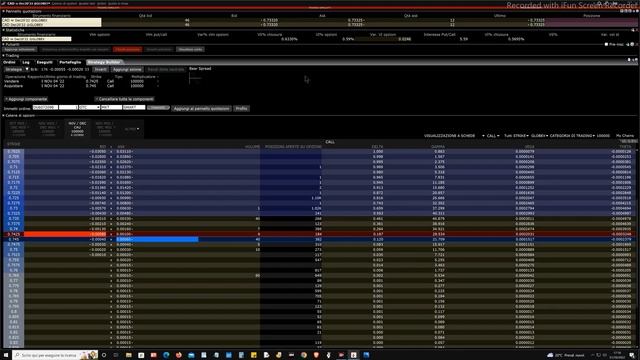Click the Aggiungi azione button

[x=127, y=69]
